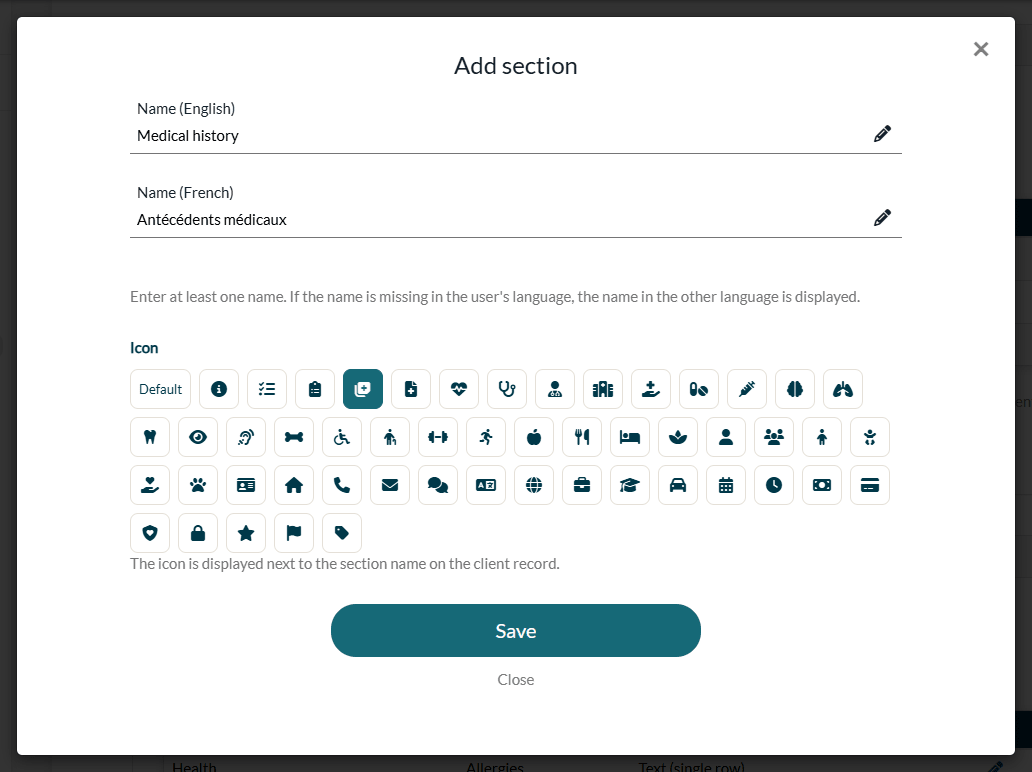Choose the fork and knife icon
The image size is (1032, 772).
(582, 437)
